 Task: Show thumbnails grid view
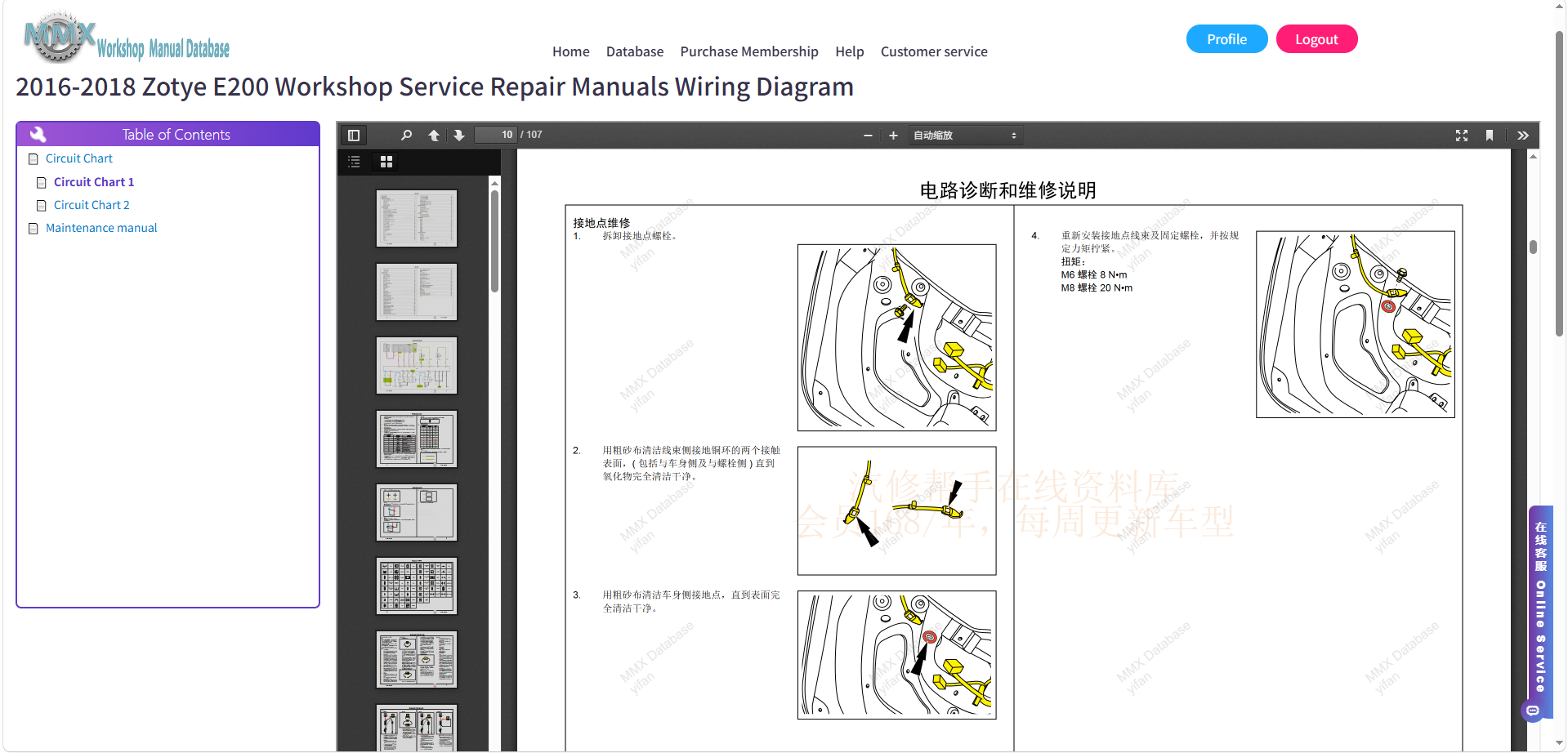[x=386, y=162]
